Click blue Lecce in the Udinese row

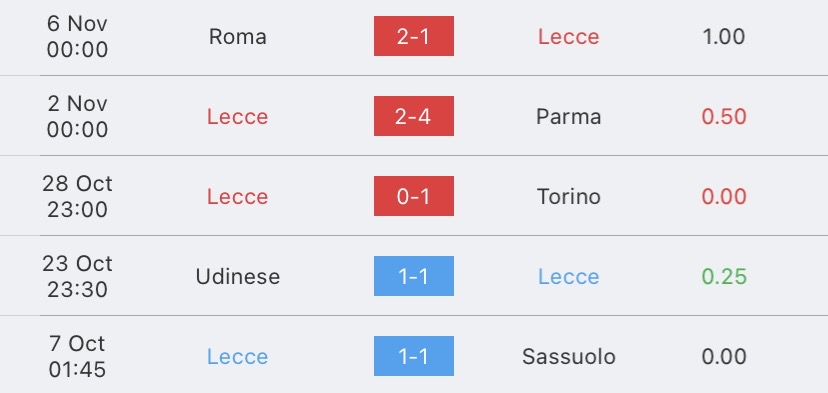coord(569,277)
